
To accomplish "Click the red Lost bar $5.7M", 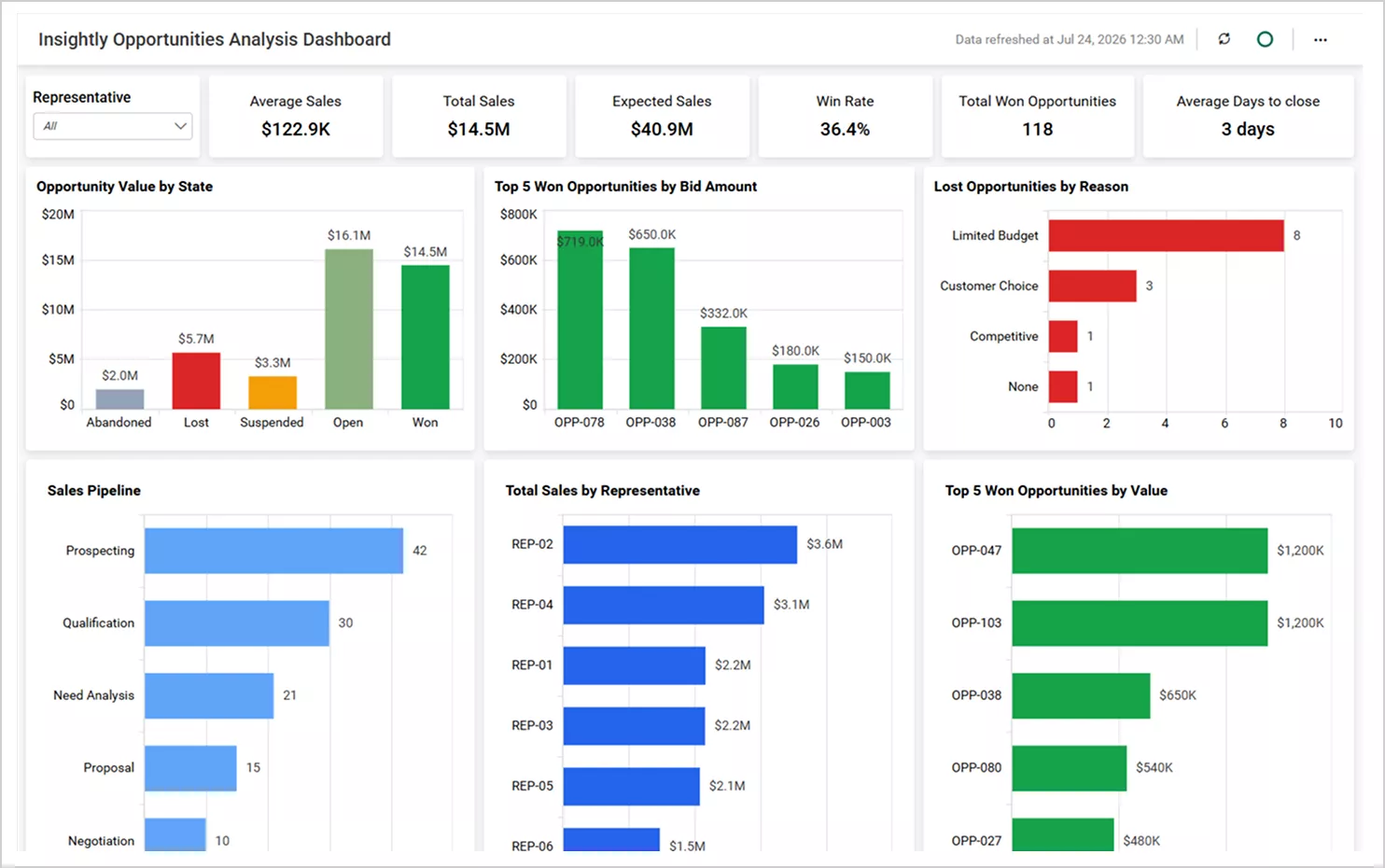I will click(196, 381).
